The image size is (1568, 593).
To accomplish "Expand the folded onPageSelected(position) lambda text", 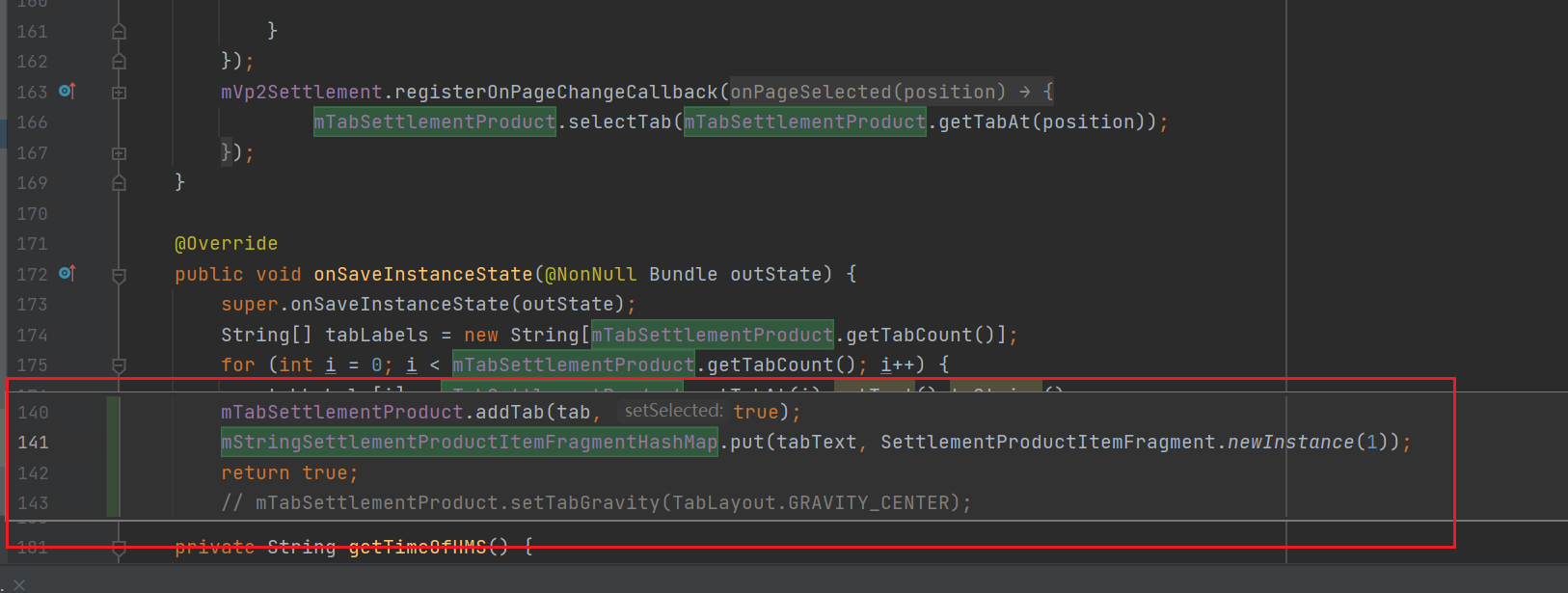I will click(891, 92).
